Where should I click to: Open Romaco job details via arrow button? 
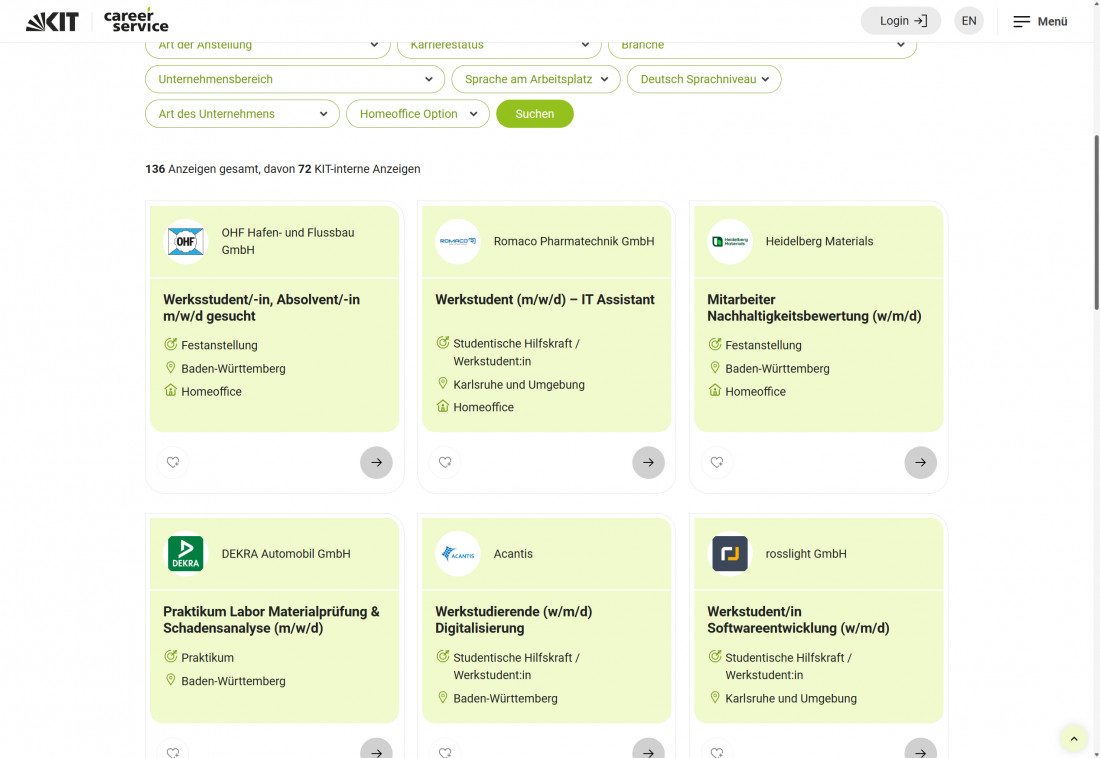point(648,462)
